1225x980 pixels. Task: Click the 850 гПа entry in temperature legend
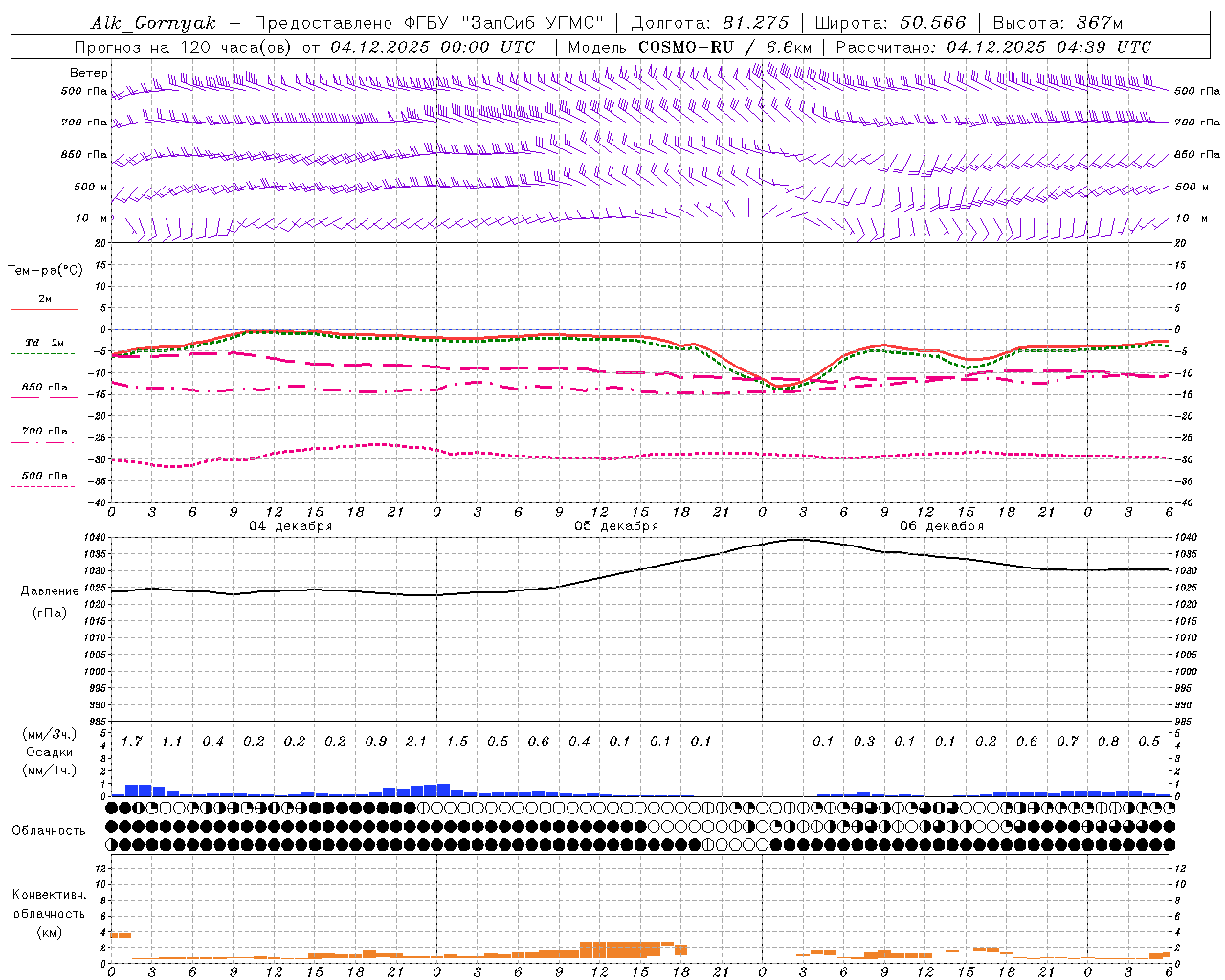pos(45,388)
